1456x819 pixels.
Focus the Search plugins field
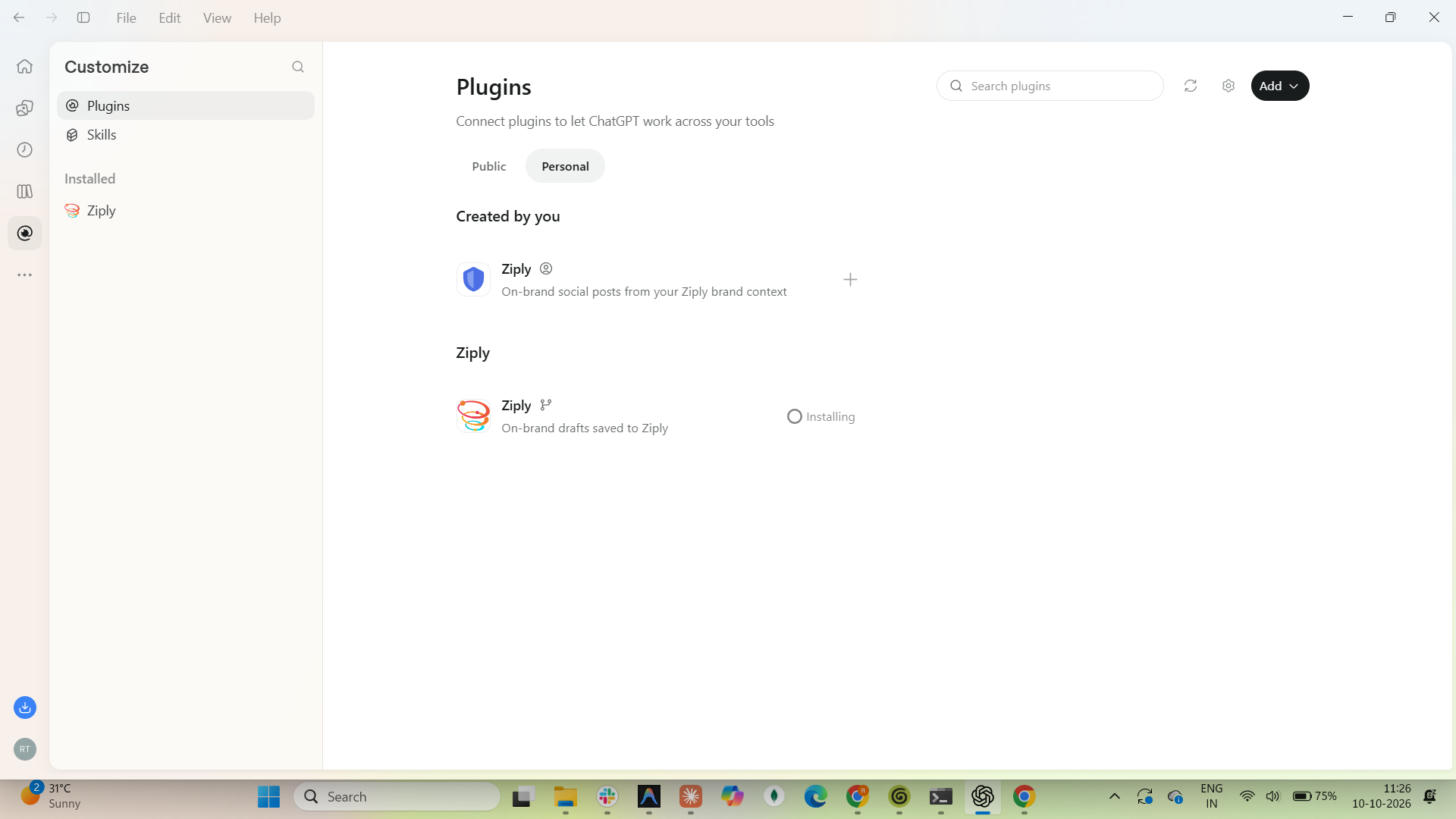click(1050, 86)
